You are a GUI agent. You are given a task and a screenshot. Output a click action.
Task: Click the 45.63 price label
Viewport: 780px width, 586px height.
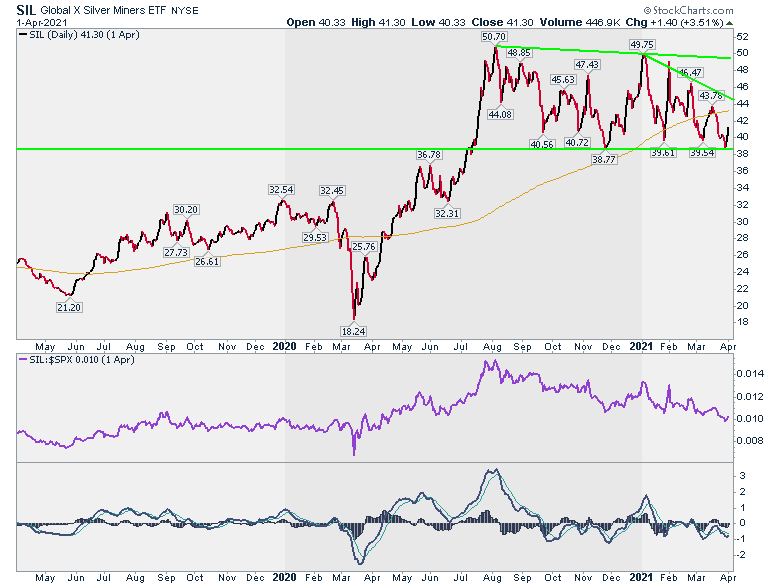pos(563,80)
